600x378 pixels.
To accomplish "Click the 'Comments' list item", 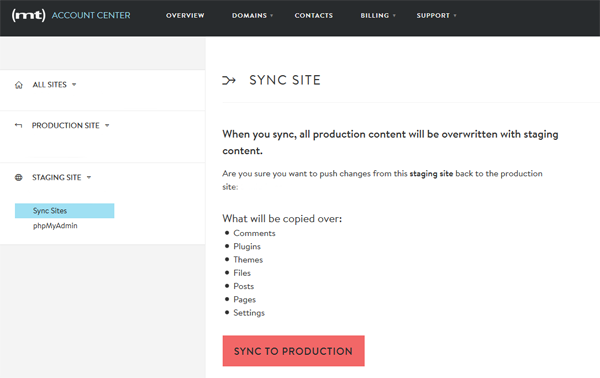I will click(x=254, y=233).
